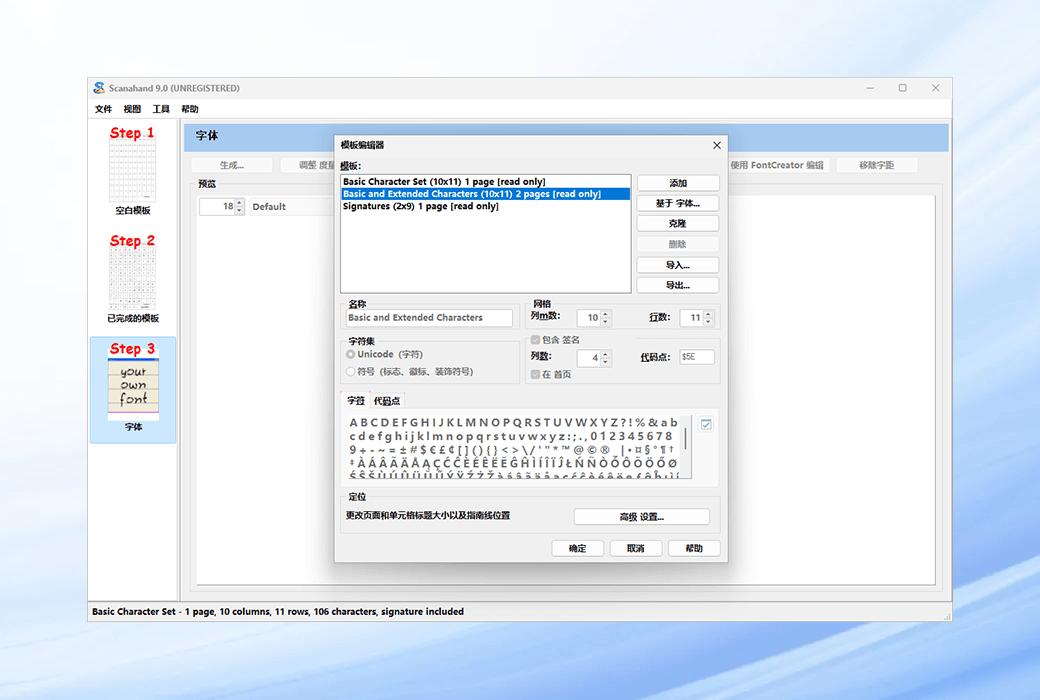Select Basic and Extended Characters (10x11) template
The height and width of the screenshot is (700, 1040).
point(486,194)
